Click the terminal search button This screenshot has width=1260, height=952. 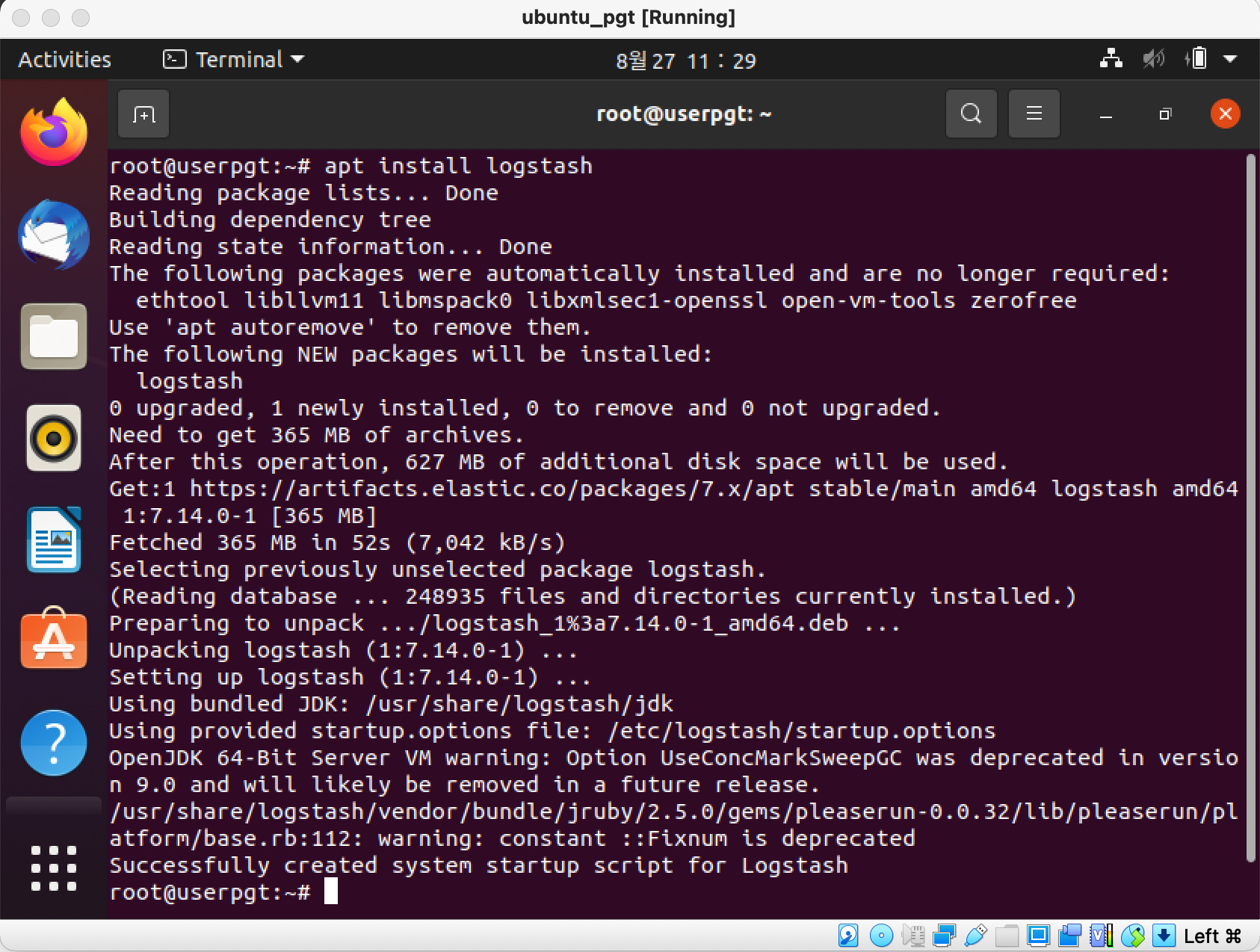coord(971,114)
